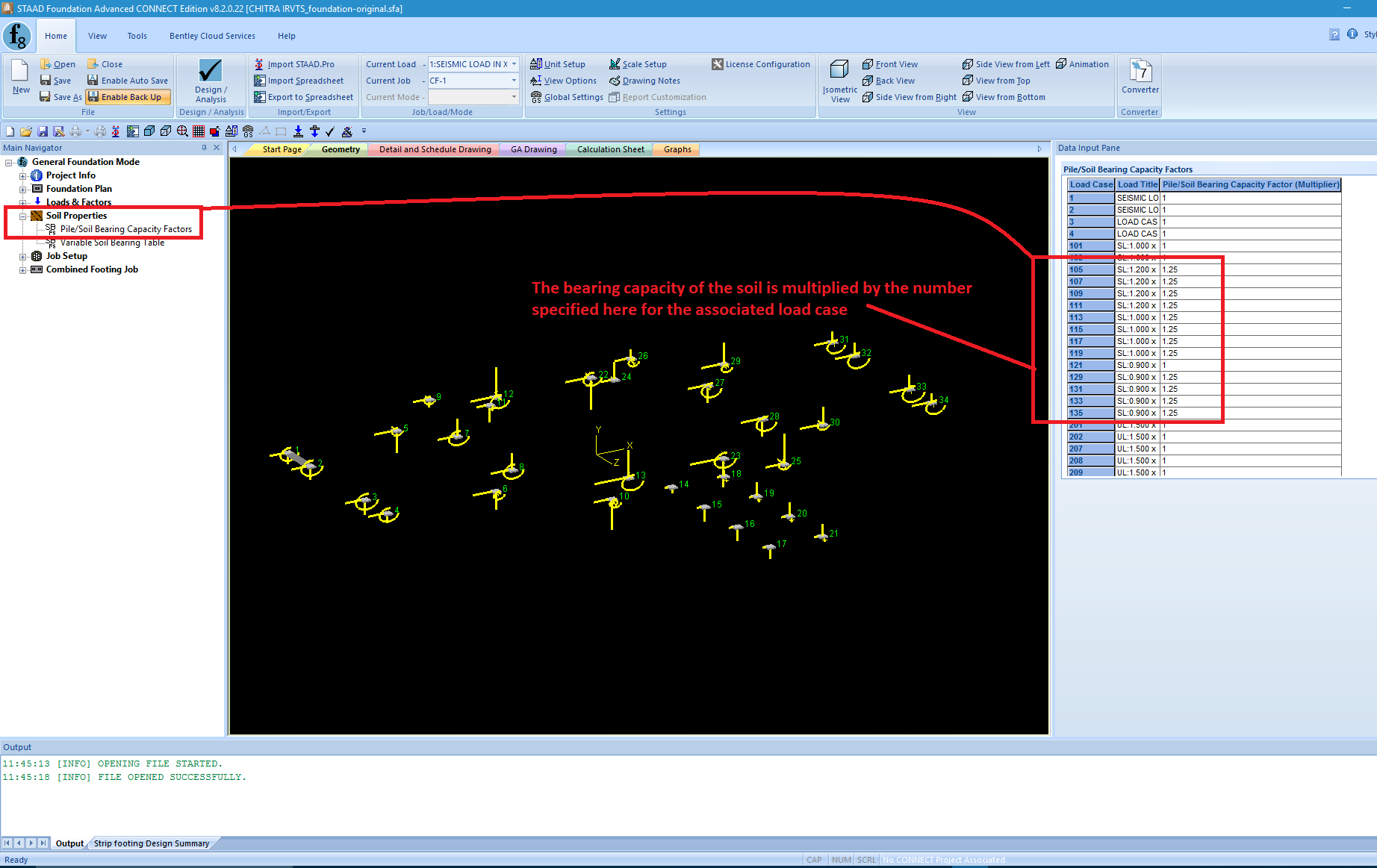
Task: Click the Design / Analysis checkmark icon
Action: [211, 71]
